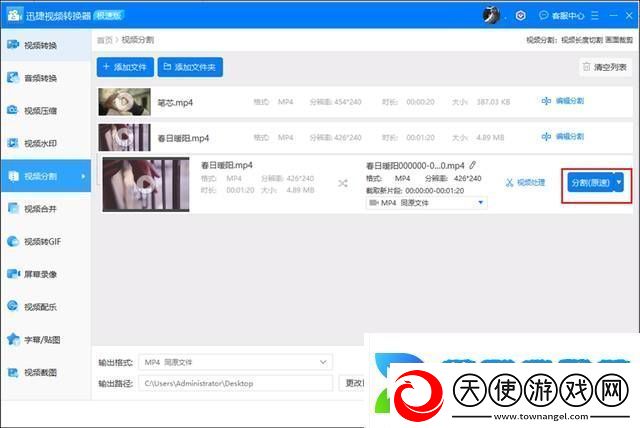Click output name 春日暖阳000000-0...0.mp4
This screenshot has height=428, width=640.
(415, 166)
